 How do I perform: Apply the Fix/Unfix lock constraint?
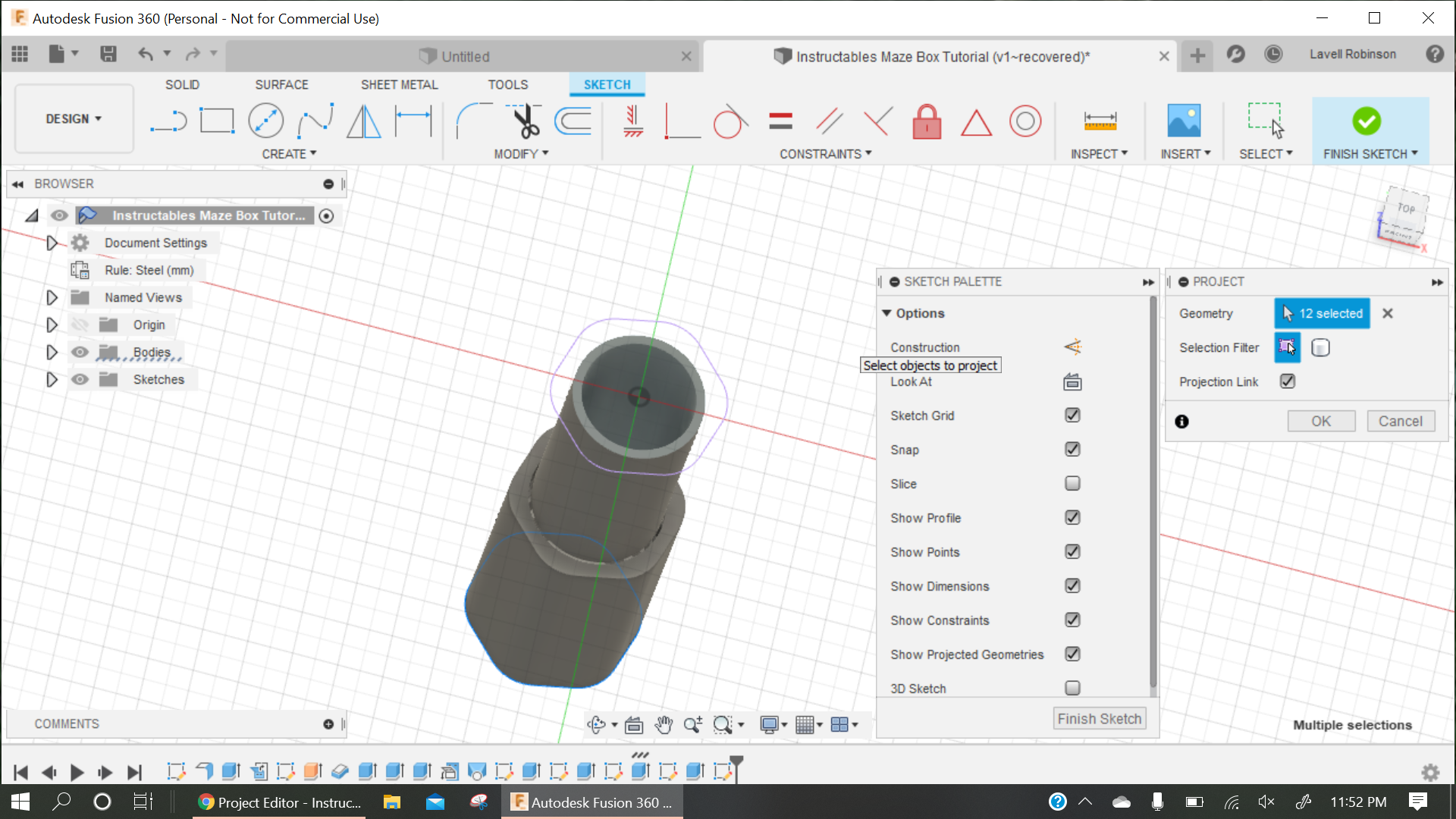click(x=927, y=121)
